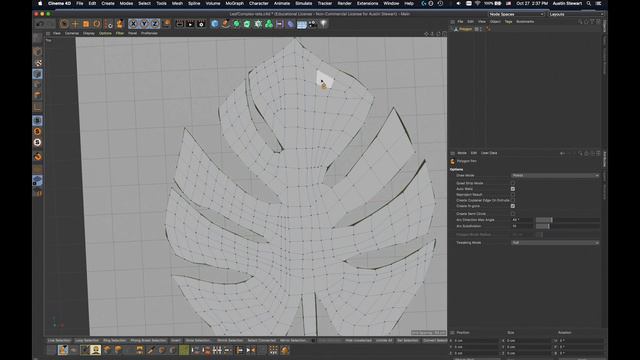Viewport: 640px width, 360px height.
Task: Enable Create Semi Circle checkbox
Action: pos(513,214)
